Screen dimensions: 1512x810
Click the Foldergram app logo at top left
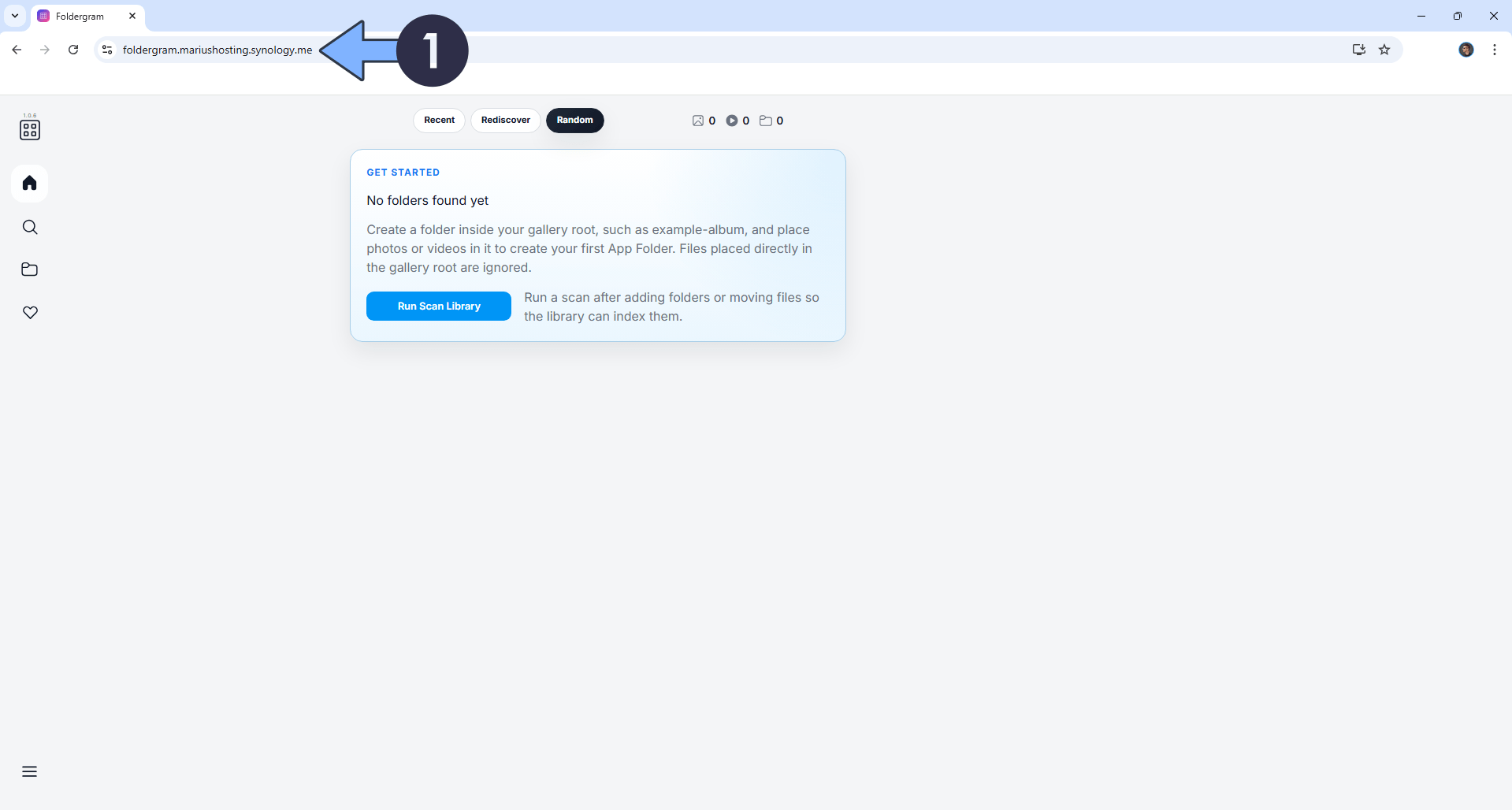(30, 129)
